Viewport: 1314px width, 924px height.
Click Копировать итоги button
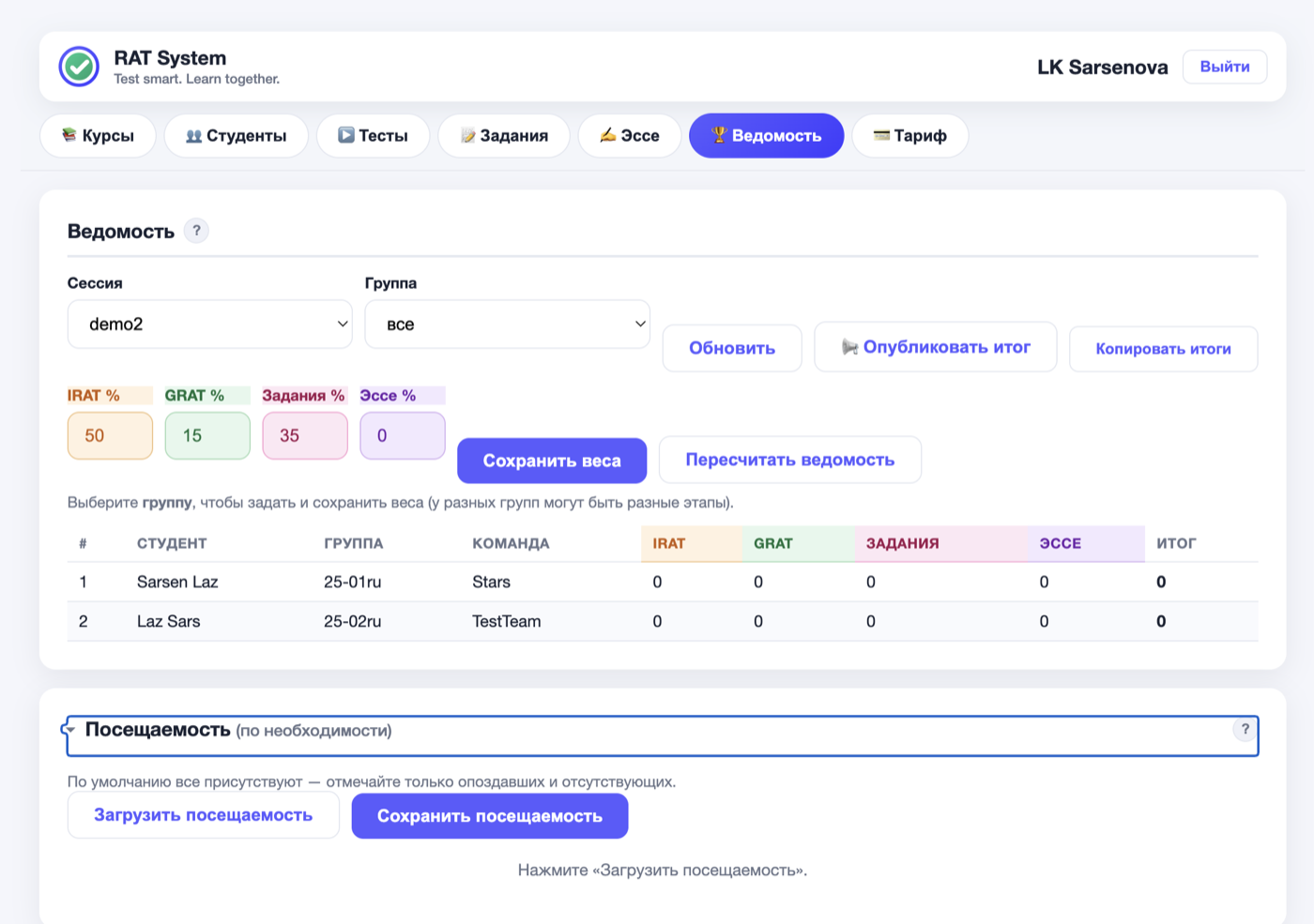[1164, 349]
